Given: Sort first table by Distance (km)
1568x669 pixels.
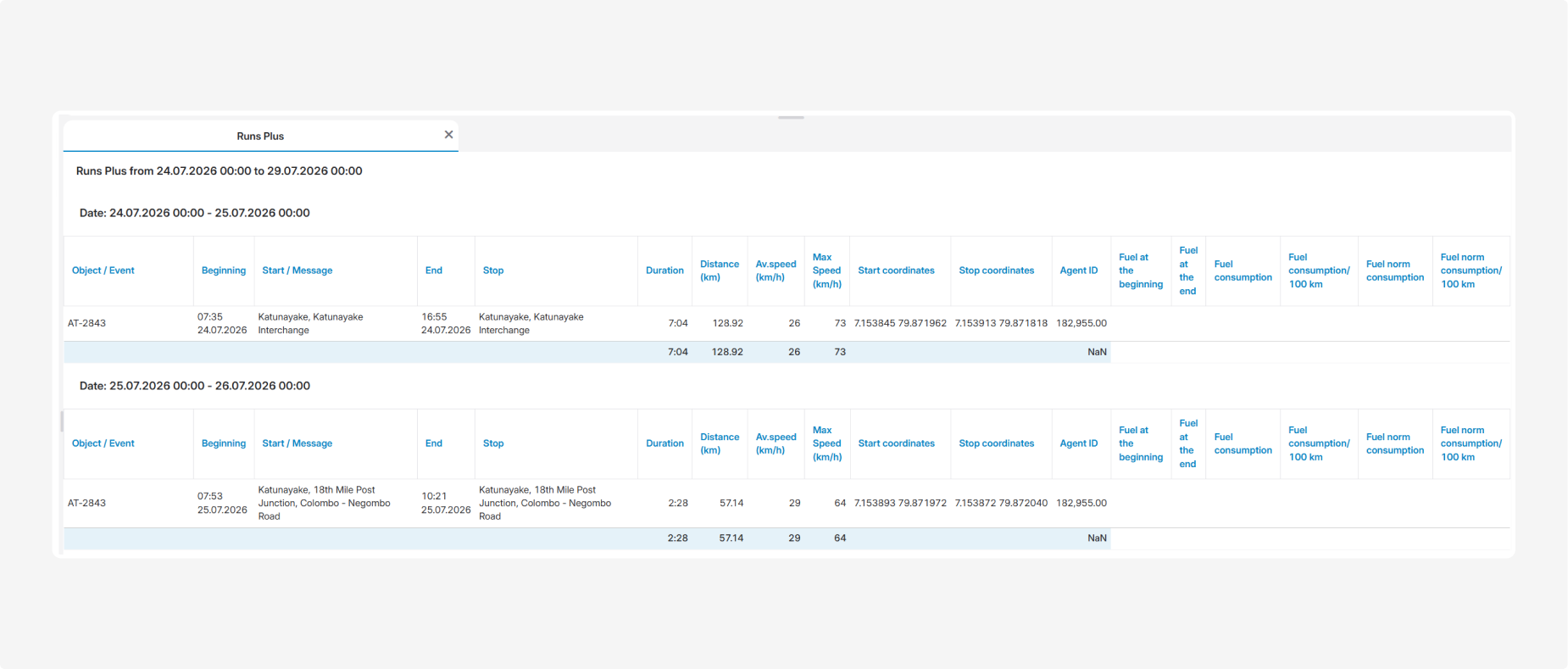Looking at the screenshot, I should pyautogui.click(x=720, y=270).
